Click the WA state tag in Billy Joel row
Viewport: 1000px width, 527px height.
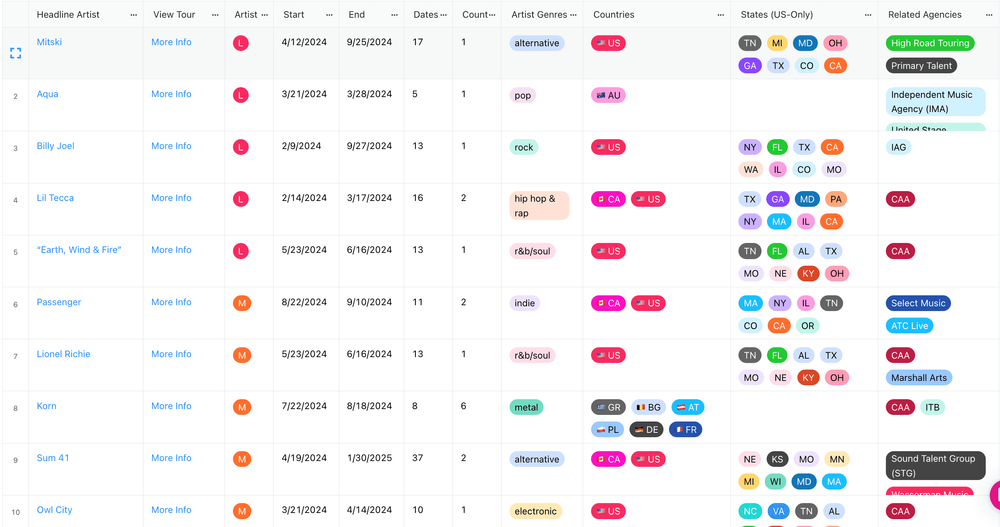coord(751,170)
